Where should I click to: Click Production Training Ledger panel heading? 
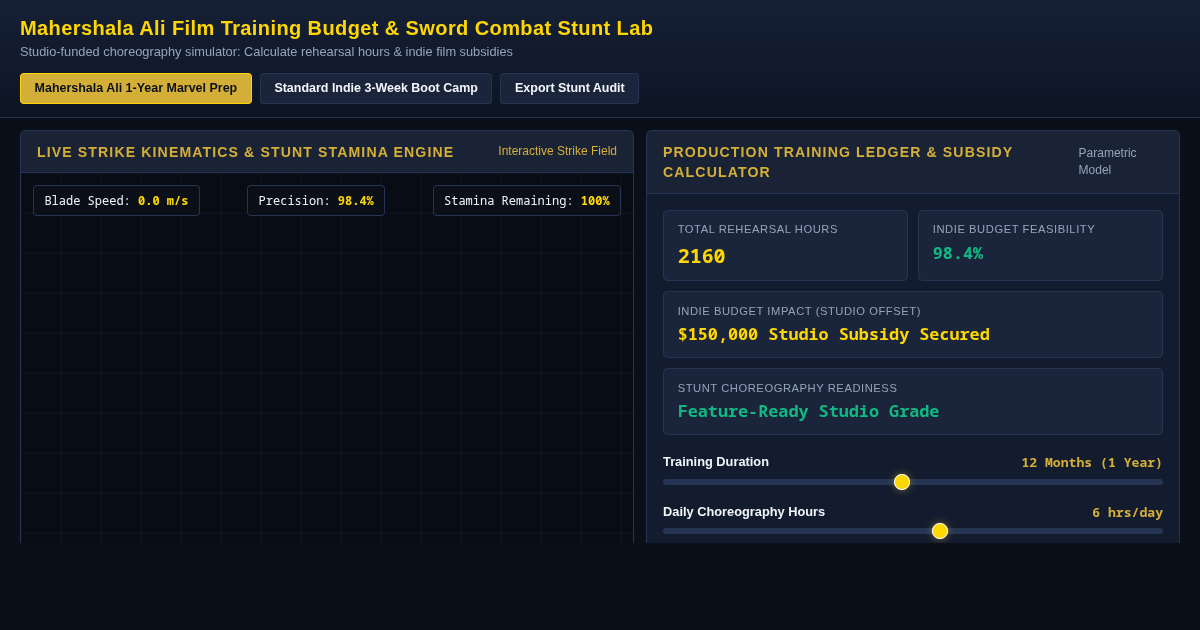[838, 162]
